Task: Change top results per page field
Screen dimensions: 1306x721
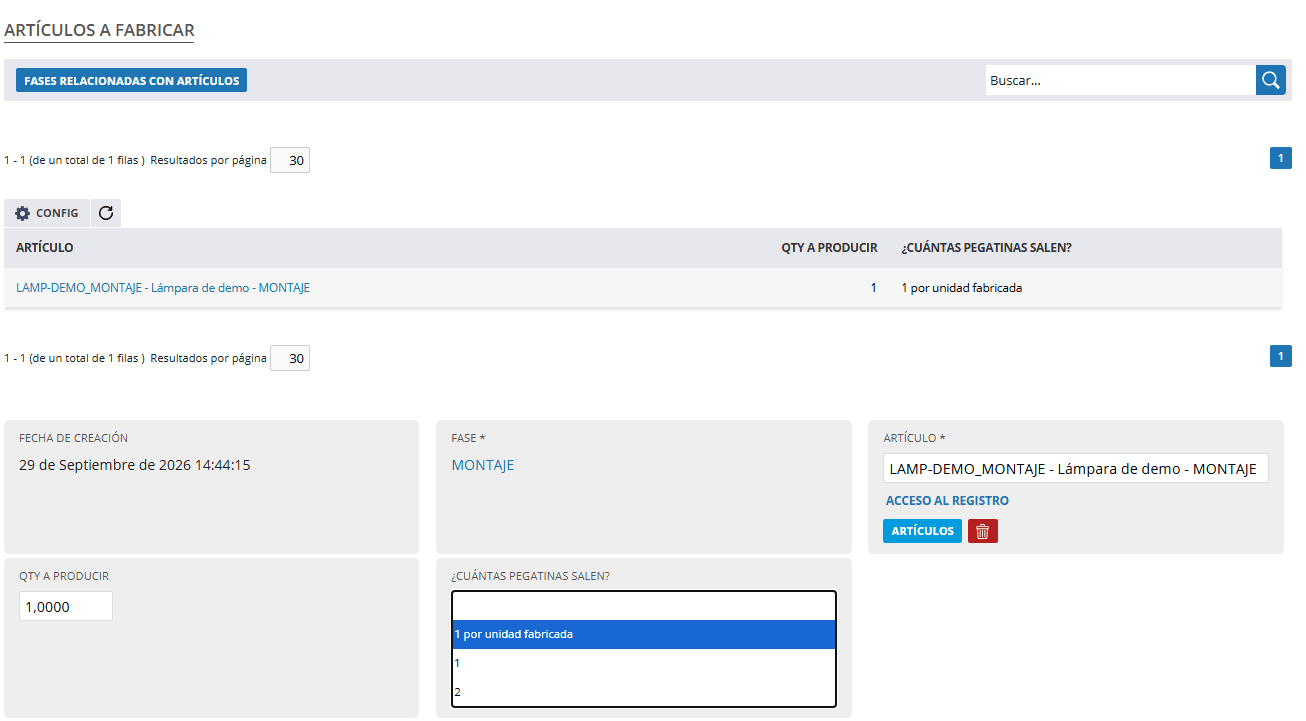Action: pos(290,160)
